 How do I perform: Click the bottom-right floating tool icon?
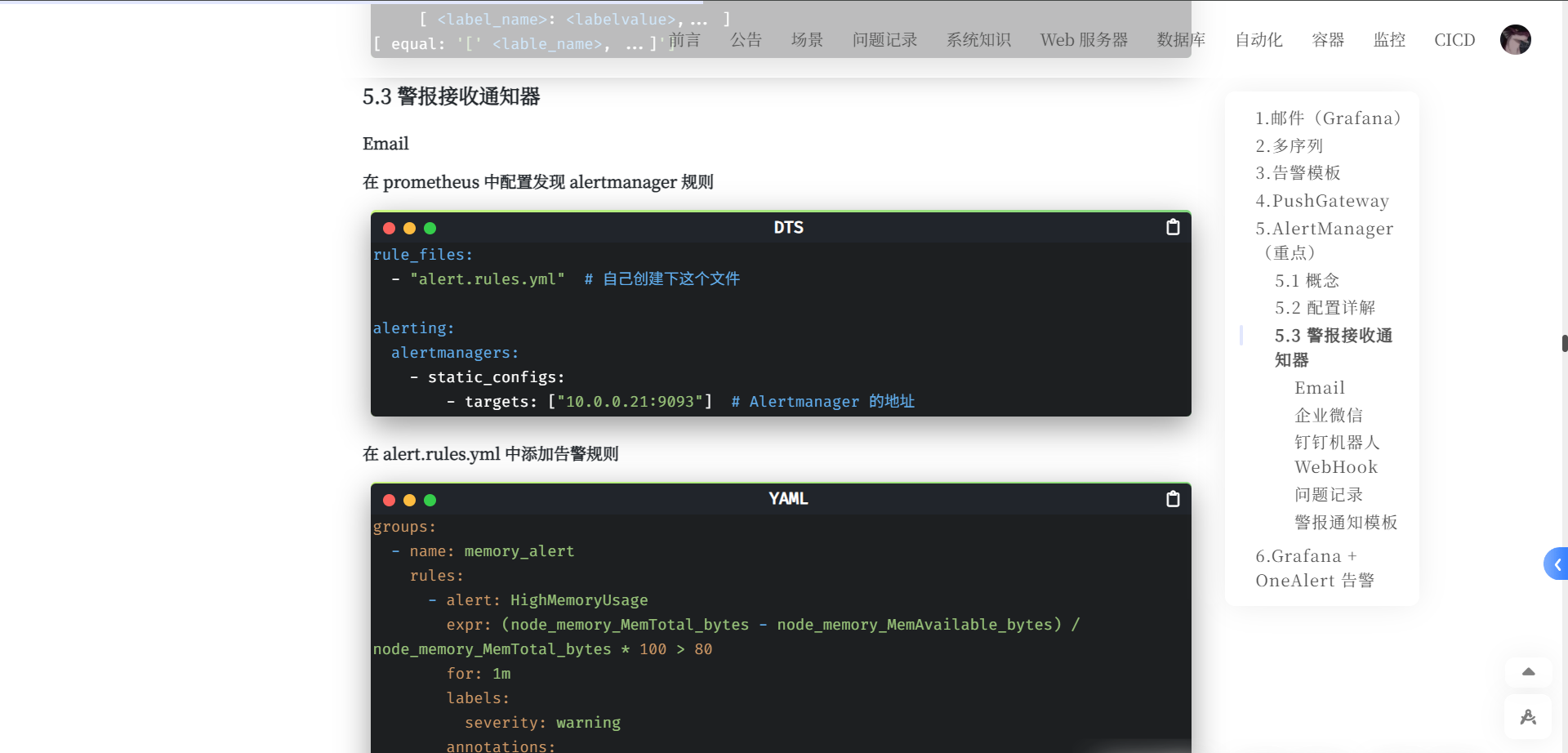tap(1528, 717)
